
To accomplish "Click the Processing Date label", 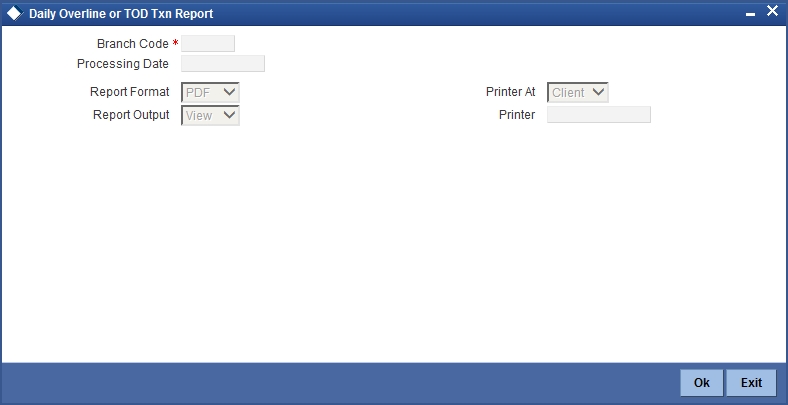I will [123, 64].
